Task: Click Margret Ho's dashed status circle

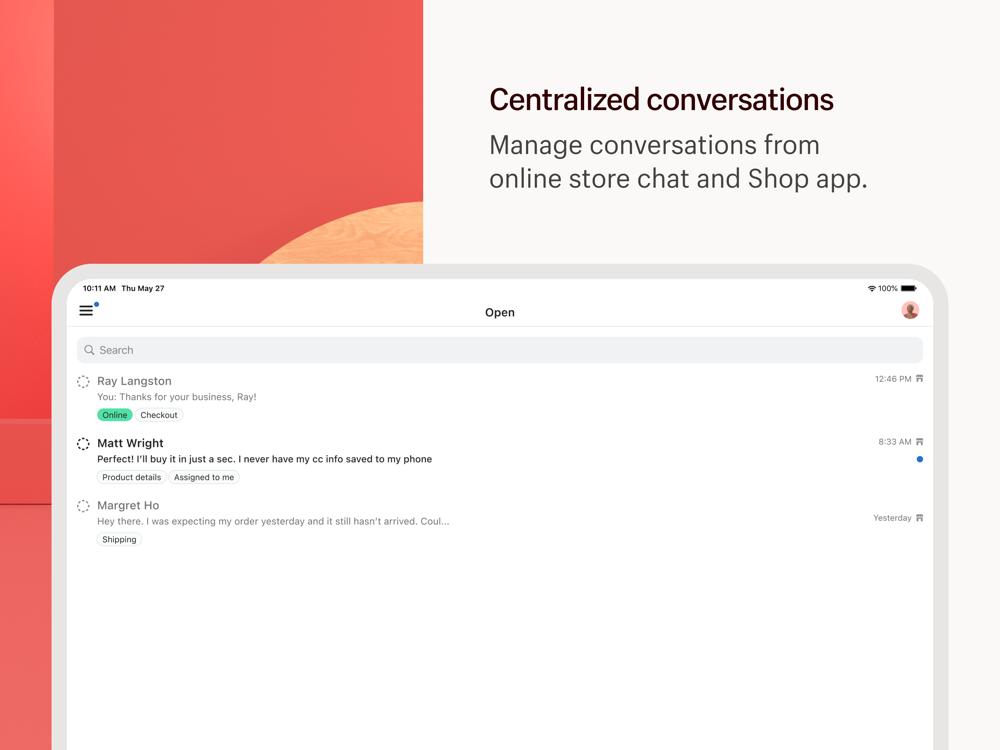Action: (83, 506)
